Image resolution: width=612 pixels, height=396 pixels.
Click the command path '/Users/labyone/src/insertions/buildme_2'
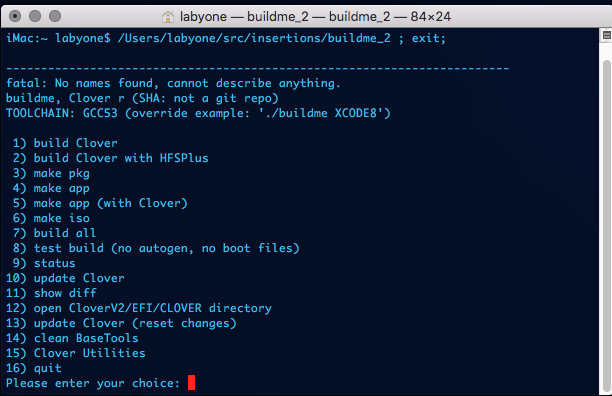click(254, 38)
